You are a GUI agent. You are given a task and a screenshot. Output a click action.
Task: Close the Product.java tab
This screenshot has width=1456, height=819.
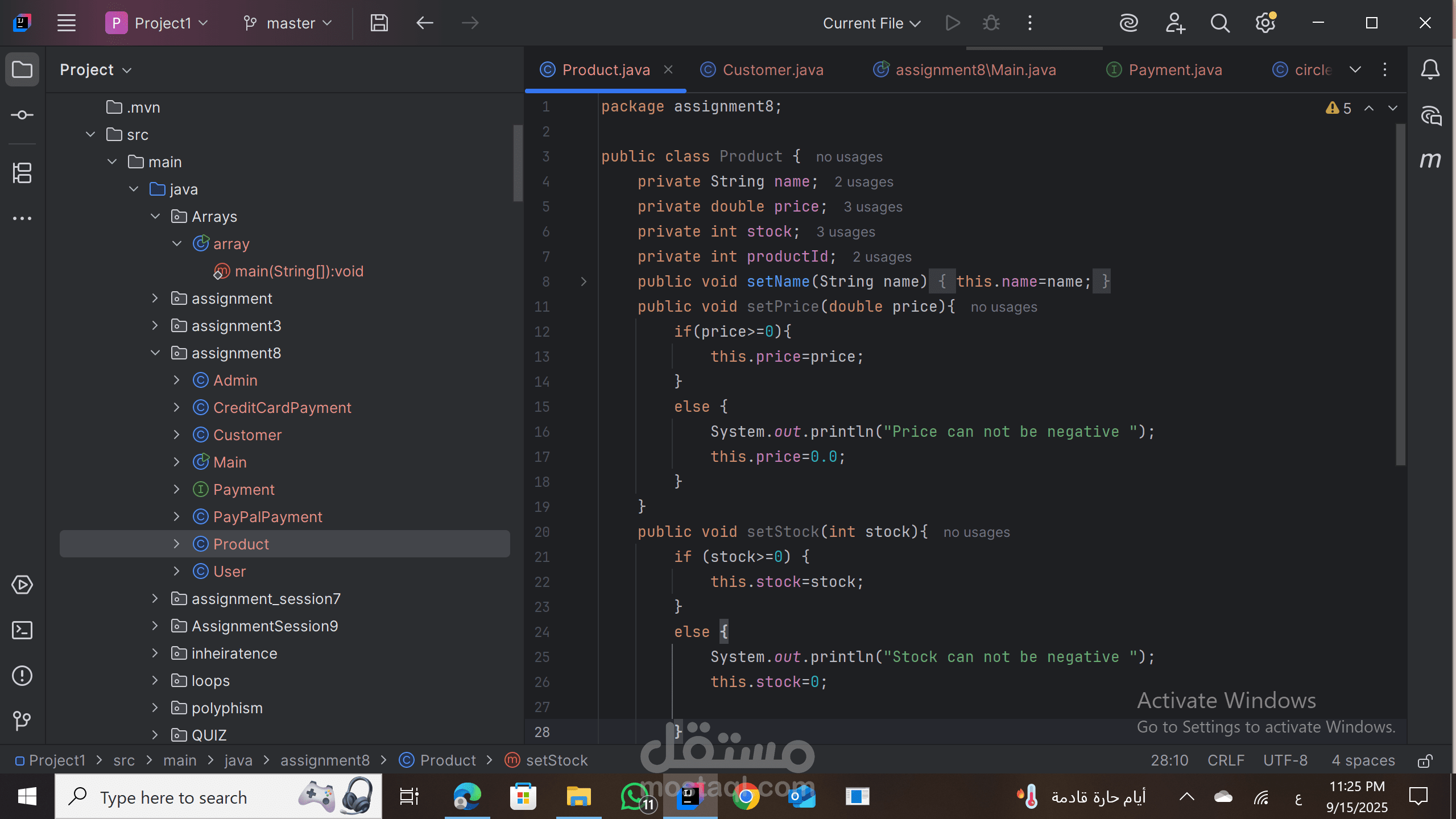[x=669, y=69]
